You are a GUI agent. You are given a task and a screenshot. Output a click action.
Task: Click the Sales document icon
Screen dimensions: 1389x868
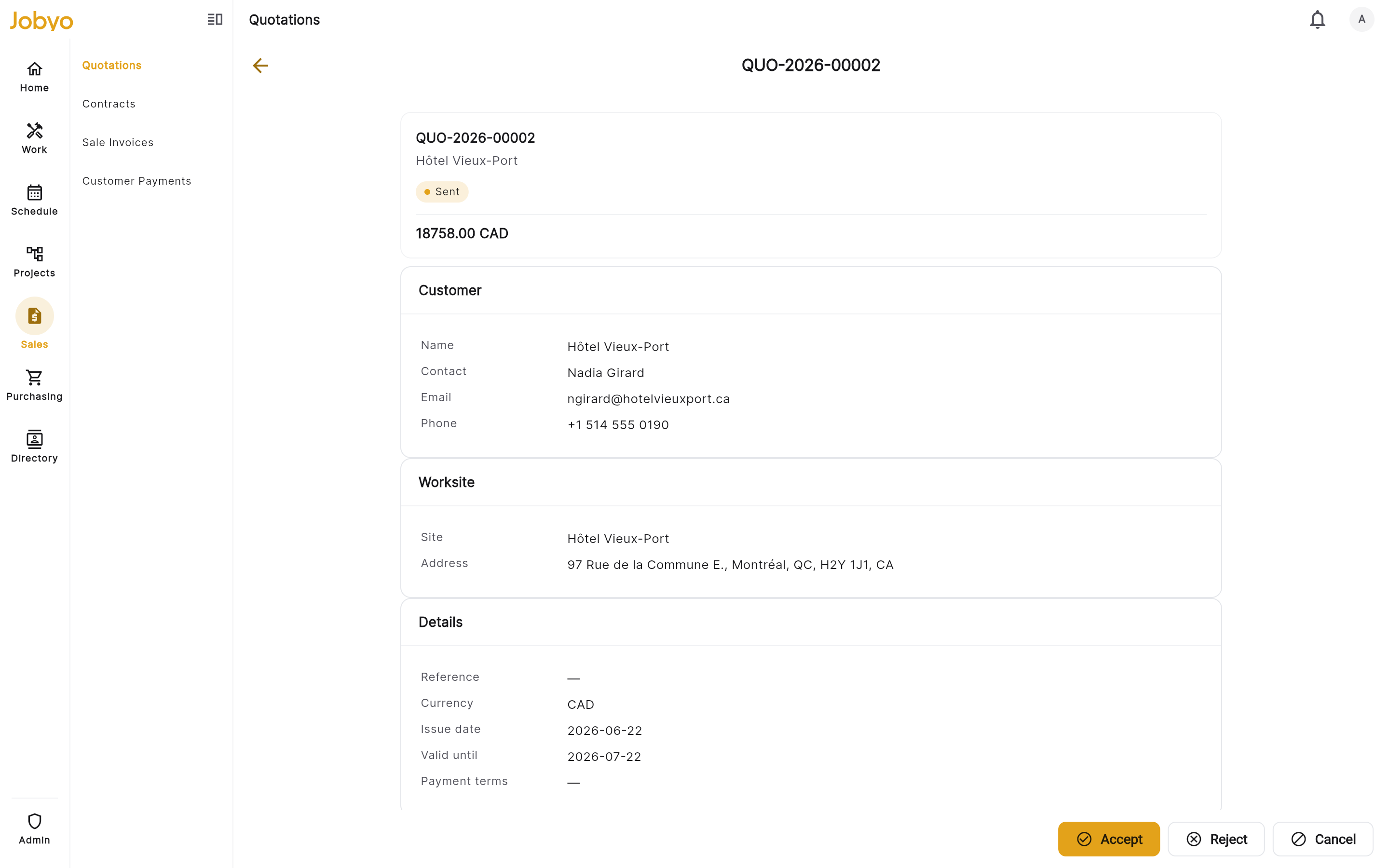point(34,316)
